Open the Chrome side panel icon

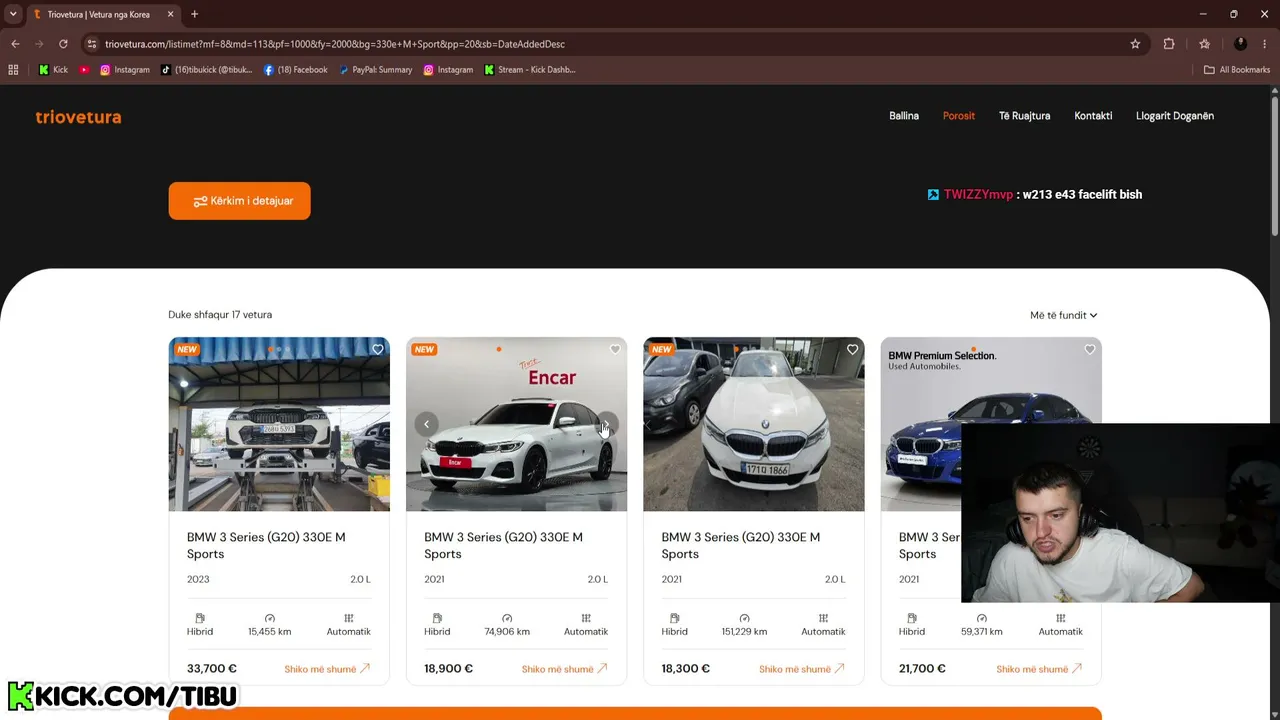coord(1204,44)
